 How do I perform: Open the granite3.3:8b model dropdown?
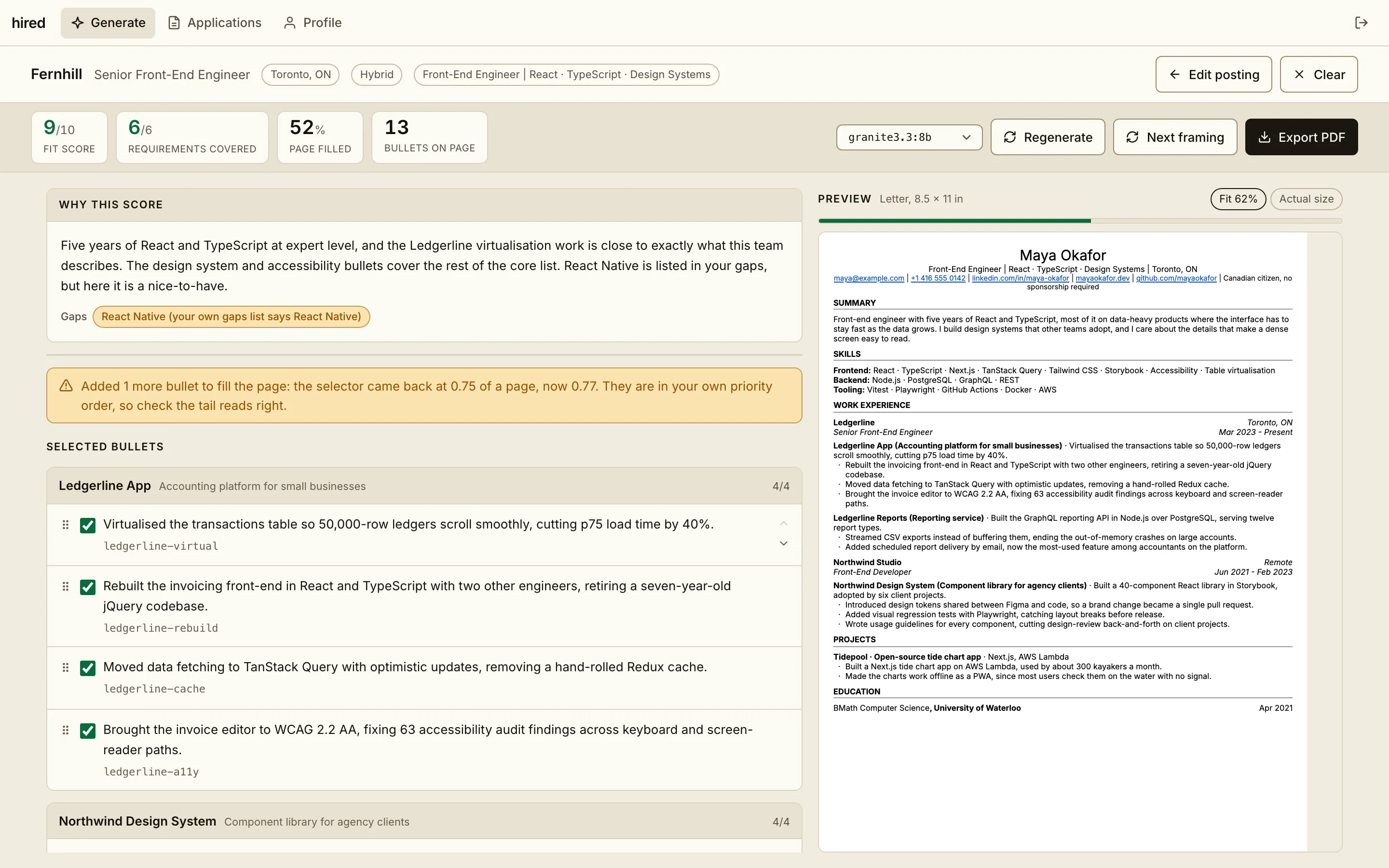click(x=909, y=137)
